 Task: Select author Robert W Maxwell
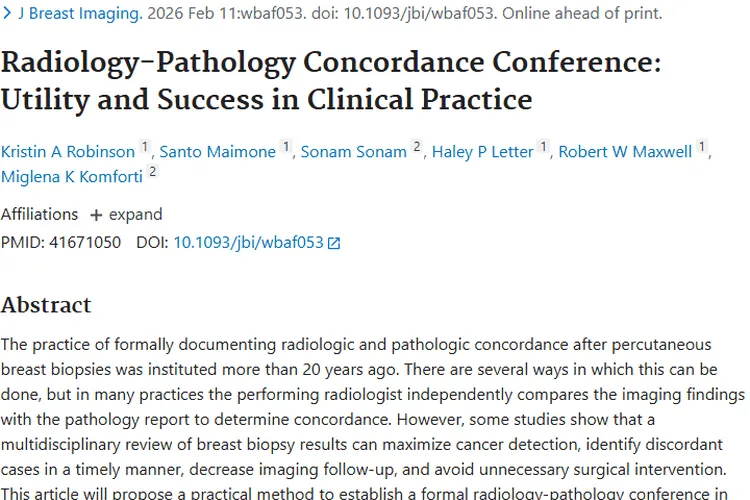(625, 152)
